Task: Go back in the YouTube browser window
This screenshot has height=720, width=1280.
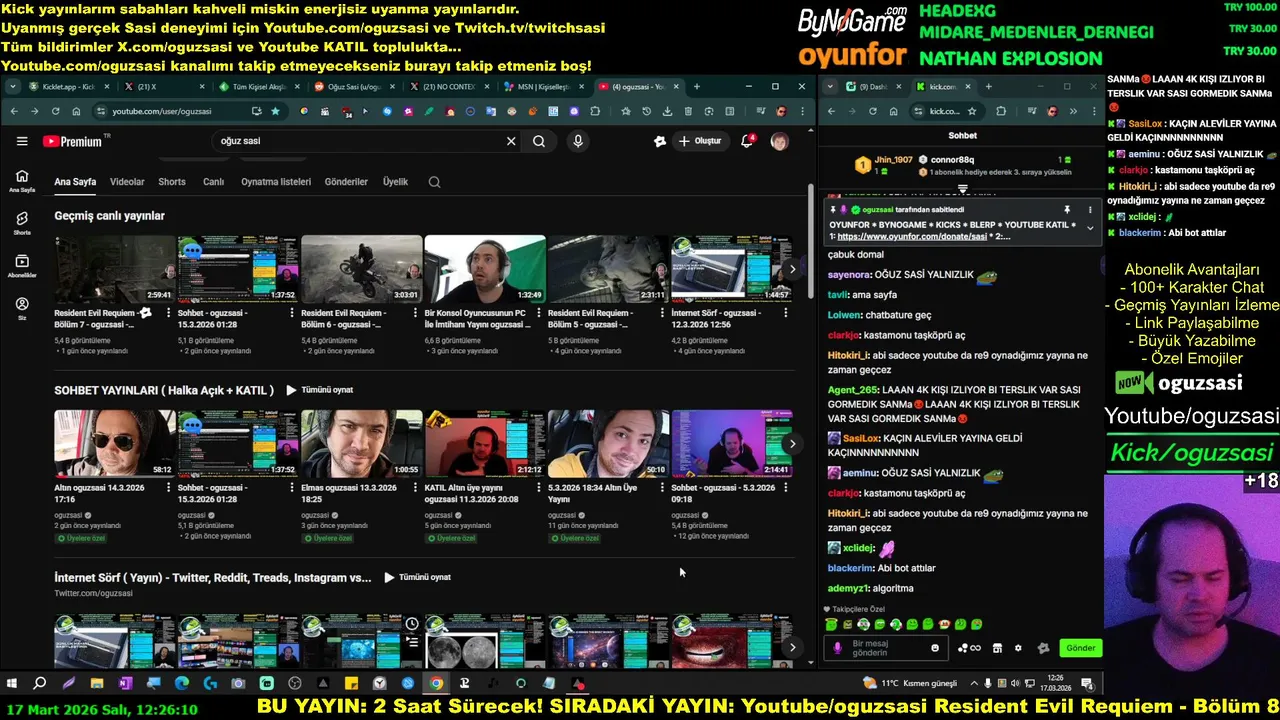Action: tap(13, 111)
